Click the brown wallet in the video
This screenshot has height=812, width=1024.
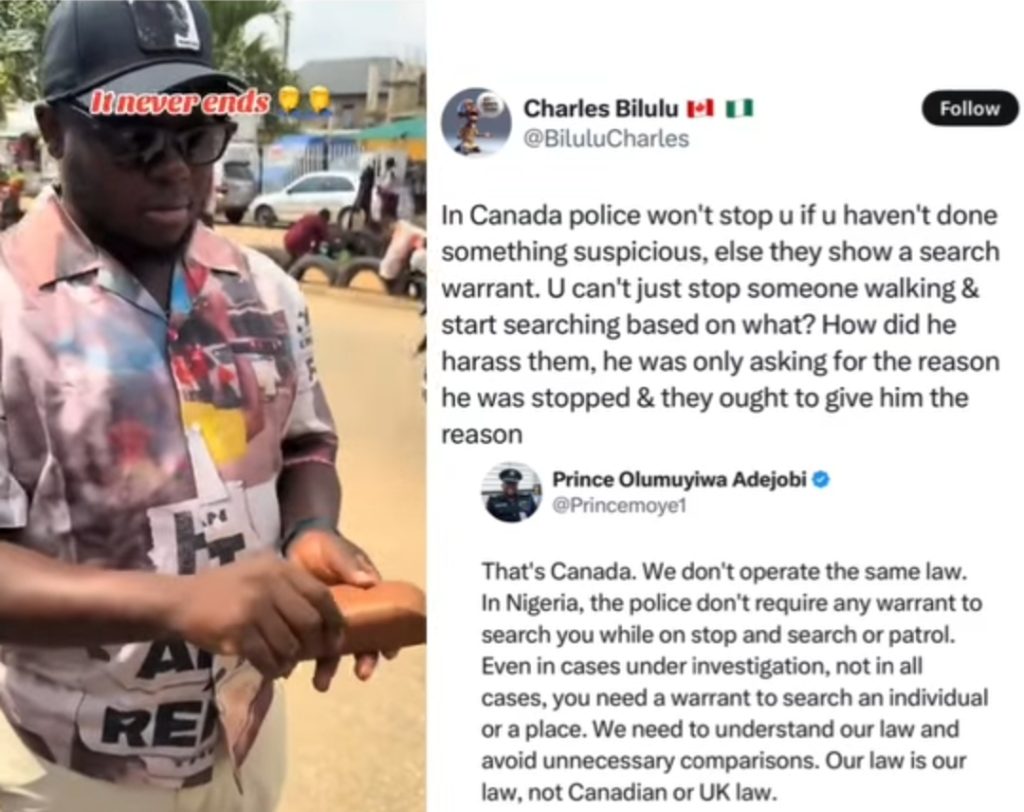pos(369,617)
